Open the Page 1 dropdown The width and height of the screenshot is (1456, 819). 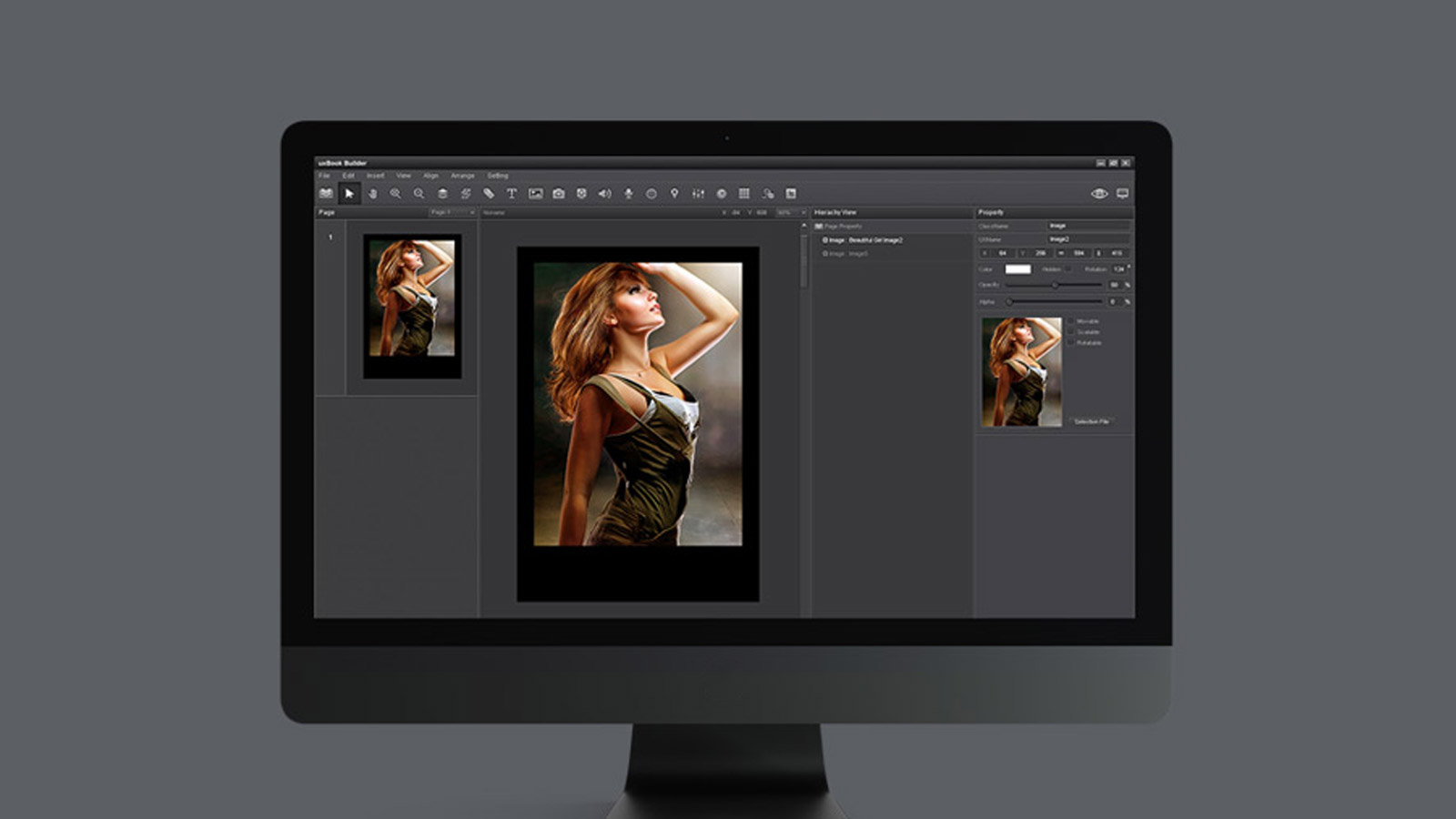pyautogui.click(x=452, y=212)
